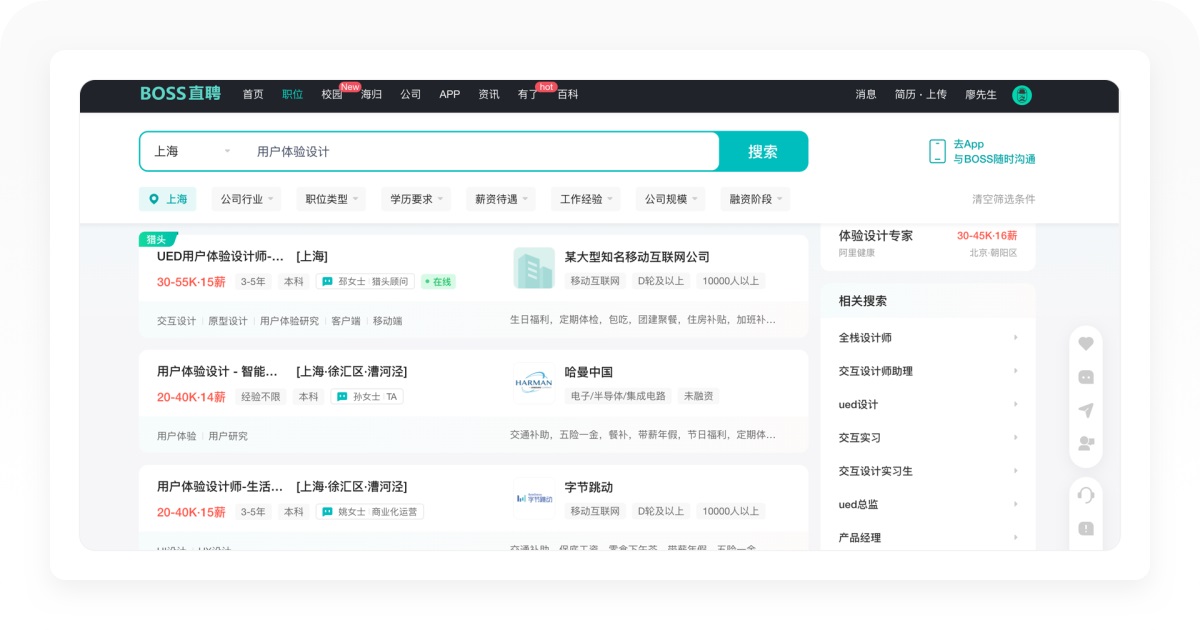Open 资讯 in the top navigation

point(489,94)
